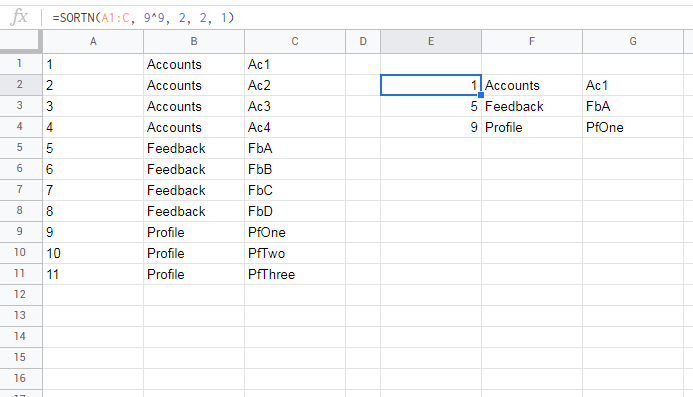Select column D header
The image size is (693, 397).
click(x=363, y=42)
